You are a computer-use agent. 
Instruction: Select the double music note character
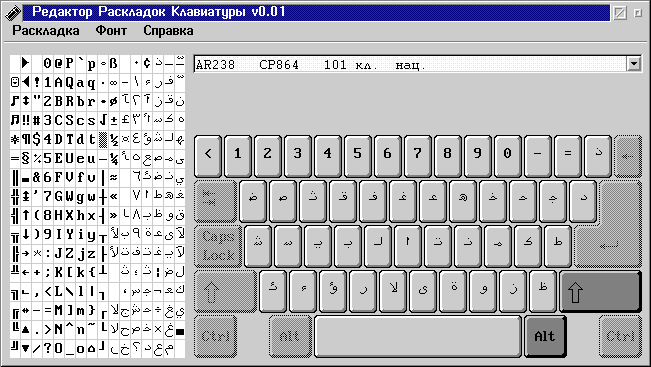click(x=15, y=120)
